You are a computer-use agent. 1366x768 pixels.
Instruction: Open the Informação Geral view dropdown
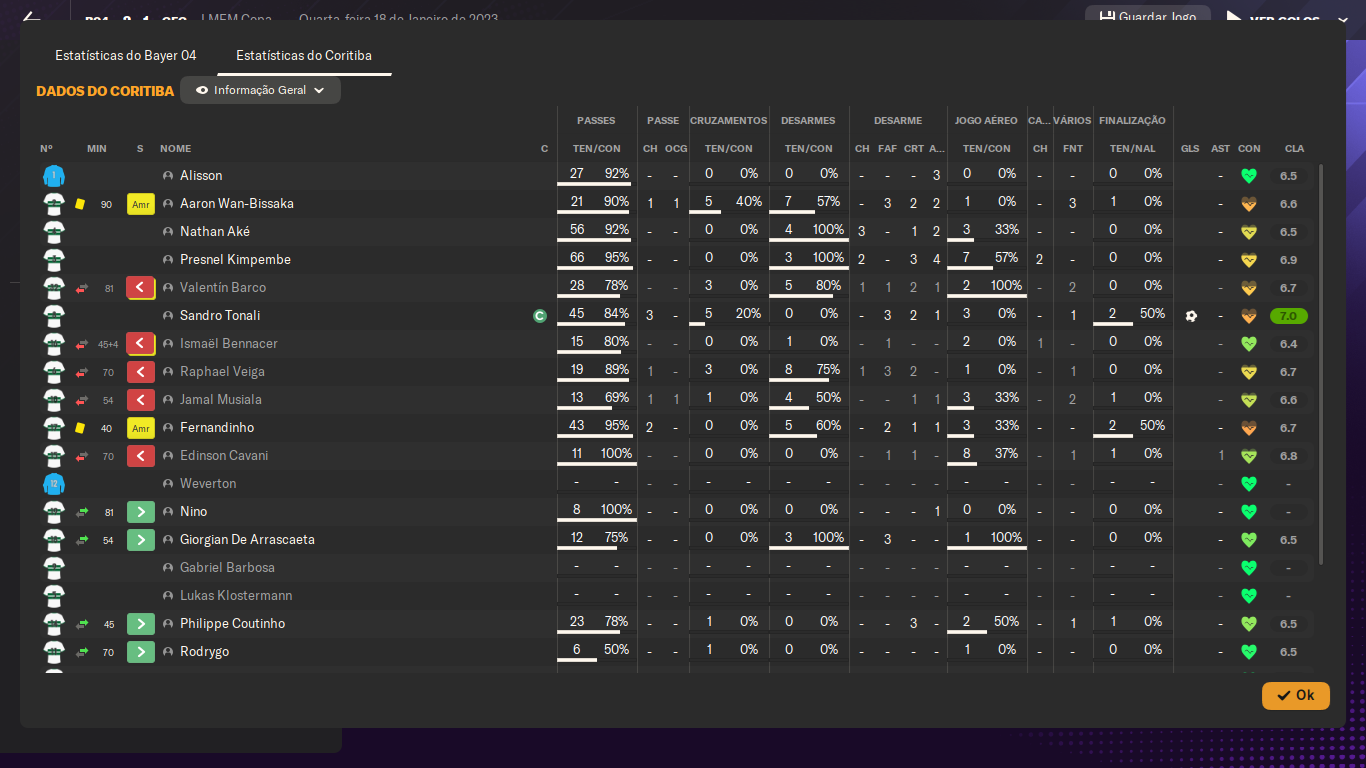pyautogui.click(x=260, y=90)
